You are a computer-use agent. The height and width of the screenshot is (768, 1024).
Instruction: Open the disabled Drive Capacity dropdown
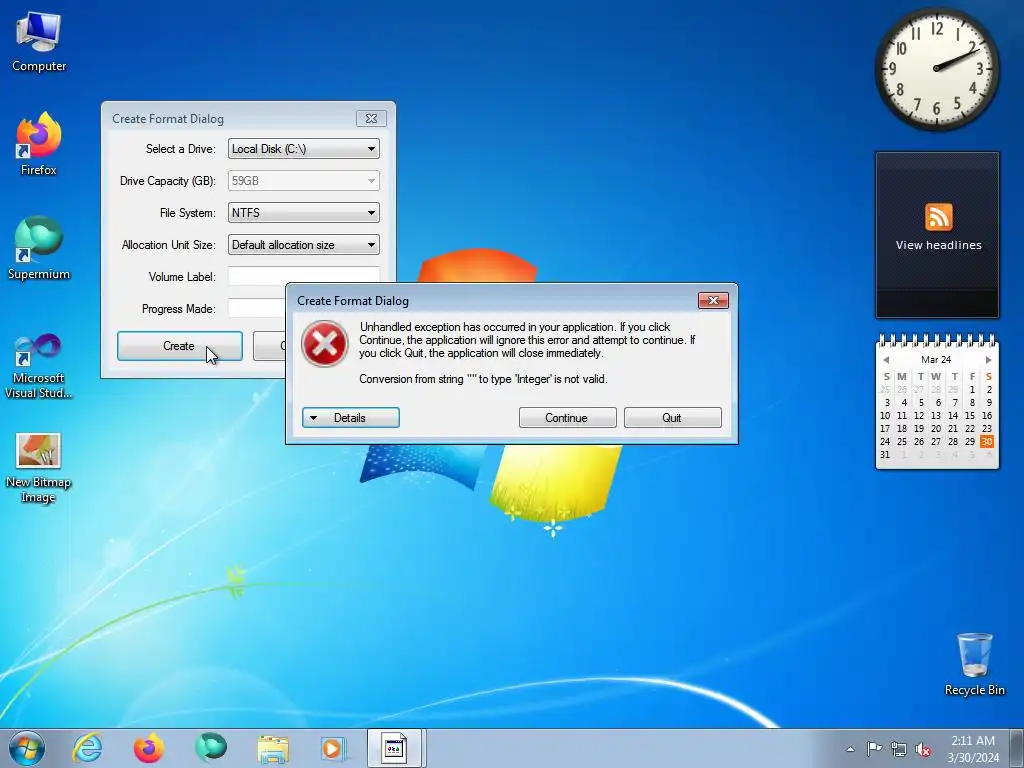(x=304, y=181)
